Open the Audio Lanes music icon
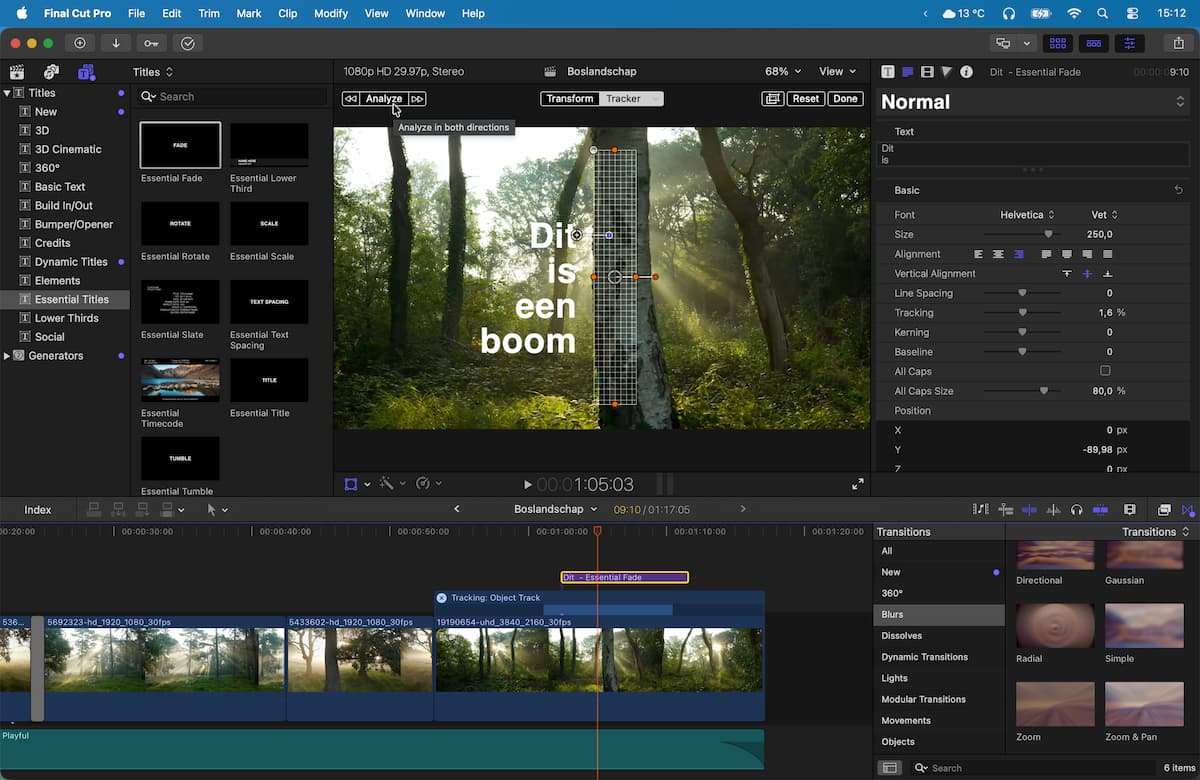Viewport: 1200px width, 780px height. click(980, 510)
